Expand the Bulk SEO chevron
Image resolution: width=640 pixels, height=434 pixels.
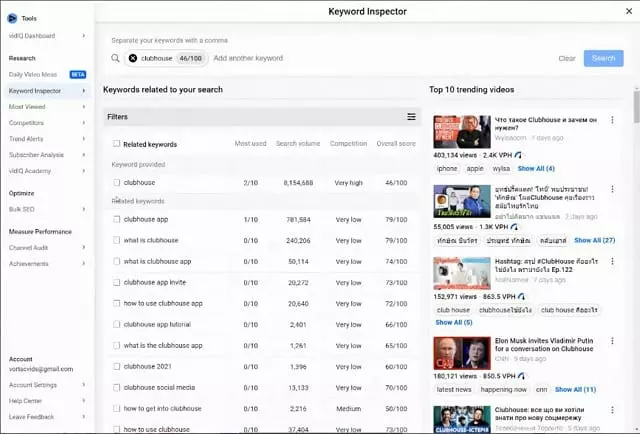tap(84, 209)
